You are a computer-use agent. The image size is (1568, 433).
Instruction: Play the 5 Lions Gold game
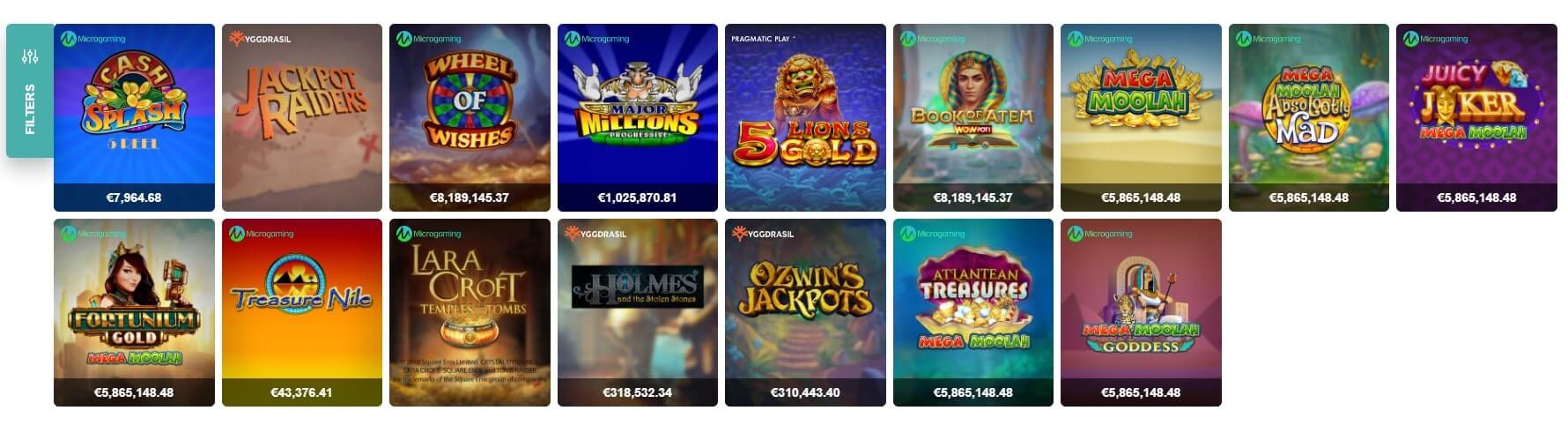click(x=805, y=117)
